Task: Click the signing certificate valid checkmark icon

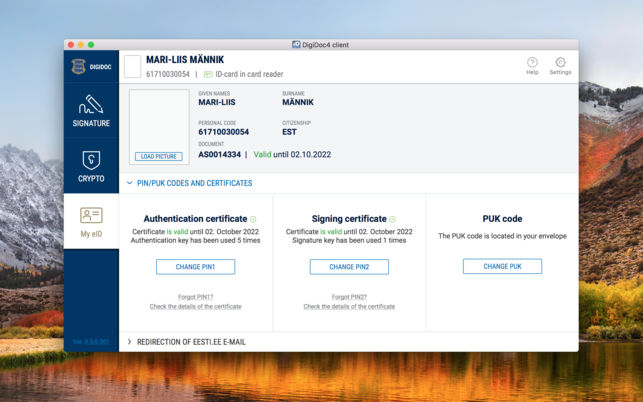Action: 392,219
